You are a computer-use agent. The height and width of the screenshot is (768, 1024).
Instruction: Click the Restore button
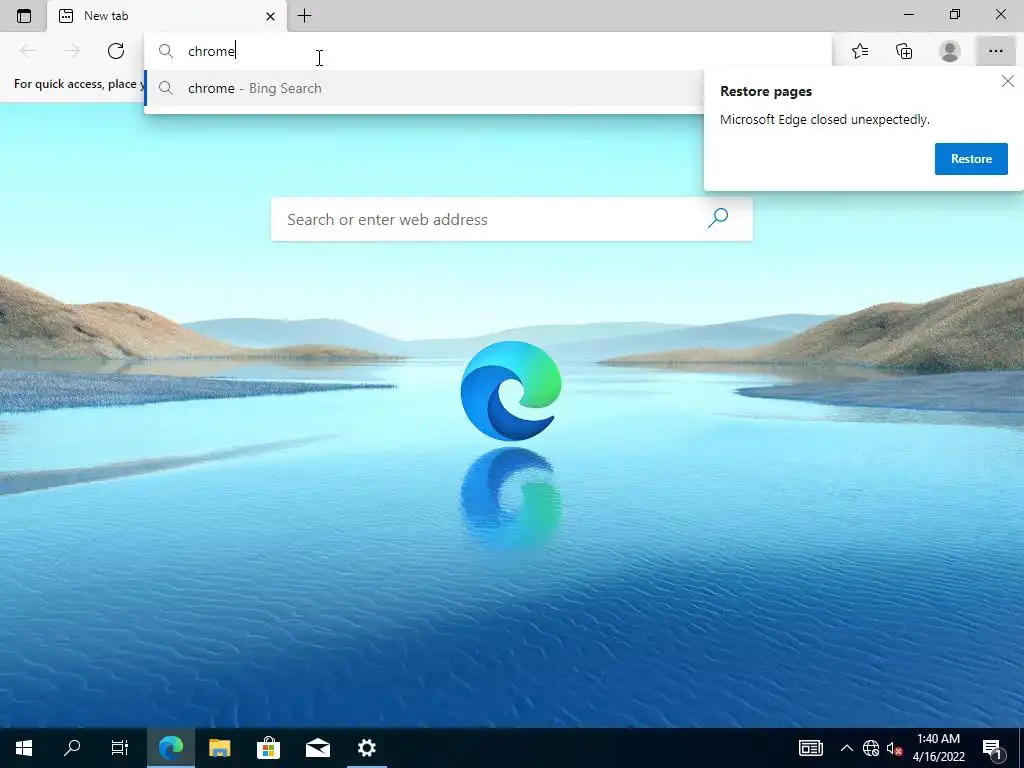coord(971,159)
